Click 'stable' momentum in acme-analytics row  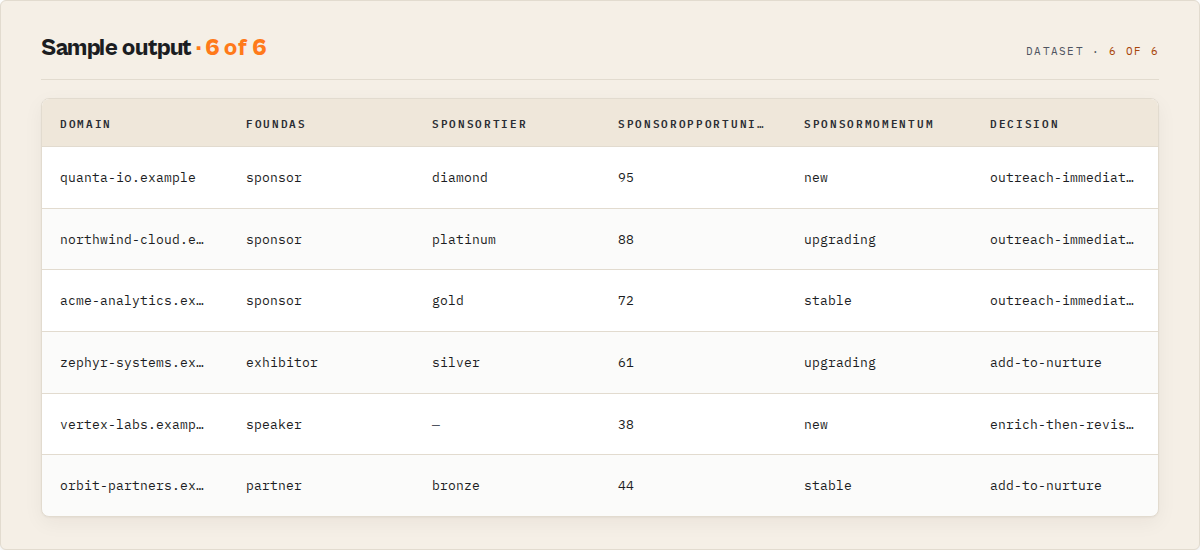[828, 301]
